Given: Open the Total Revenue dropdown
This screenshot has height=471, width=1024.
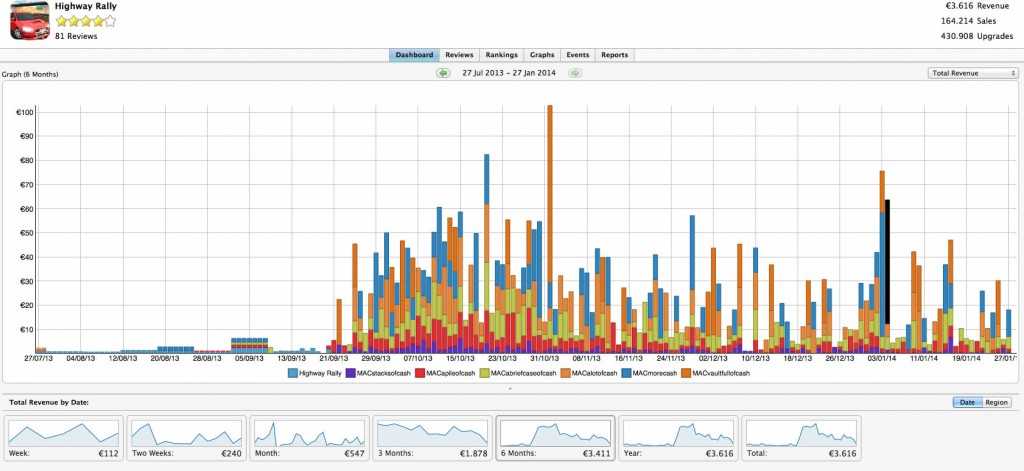Looking at the screenshot, I should click(x=973, y=73).
